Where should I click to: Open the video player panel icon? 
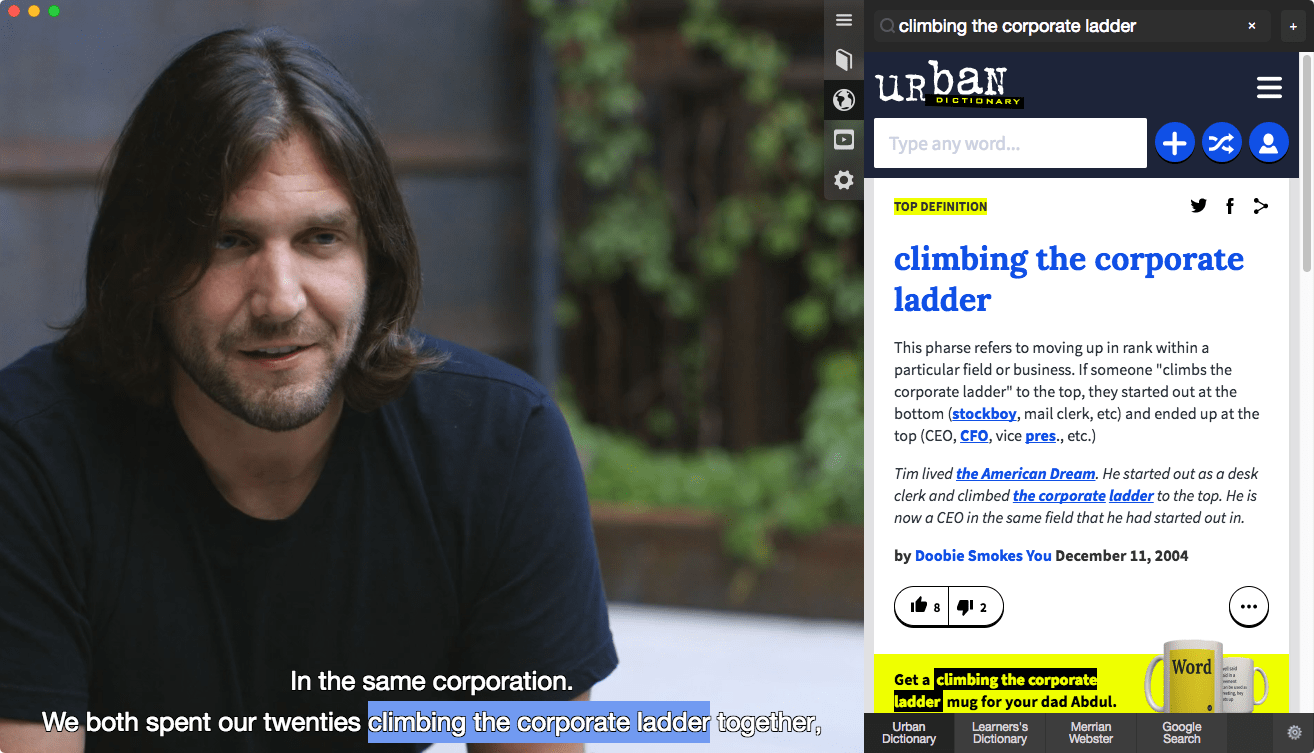point(844,140)
